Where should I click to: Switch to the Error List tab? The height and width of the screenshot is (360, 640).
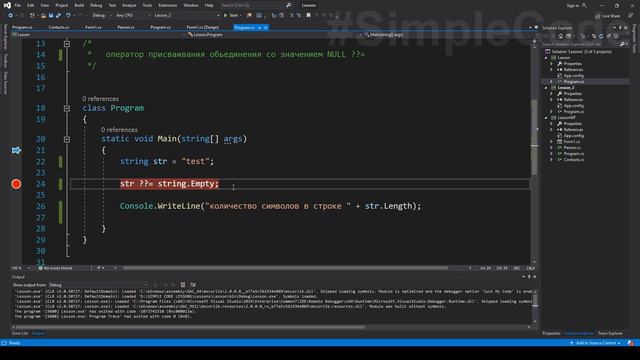tap(20, 333)
